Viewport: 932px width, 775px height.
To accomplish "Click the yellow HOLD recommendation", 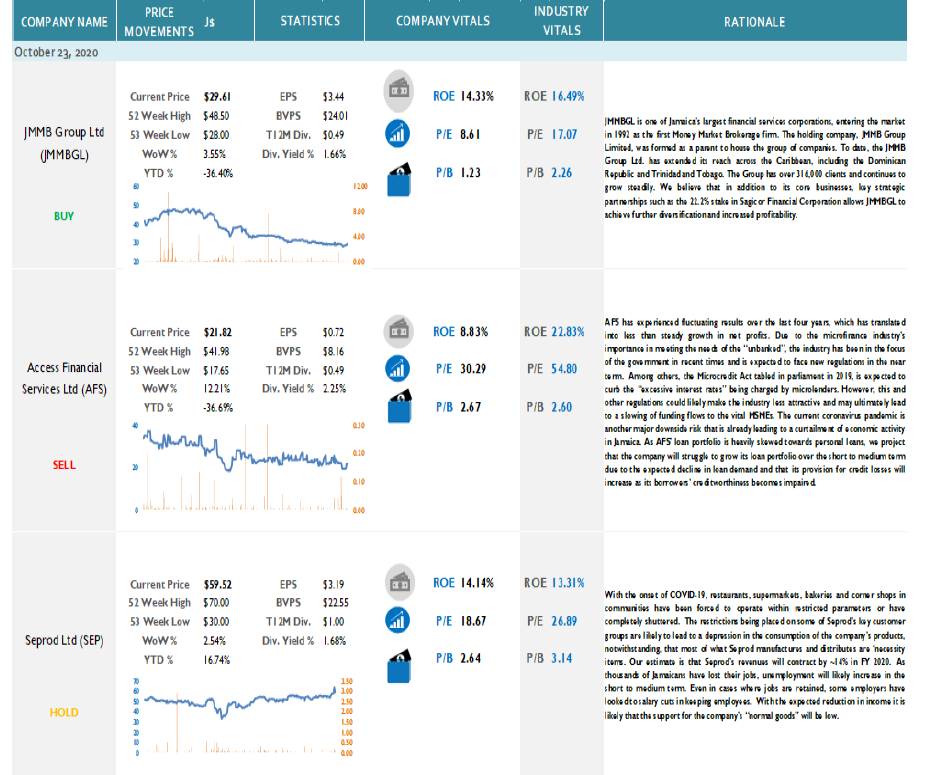I will (x=64, y=712).
